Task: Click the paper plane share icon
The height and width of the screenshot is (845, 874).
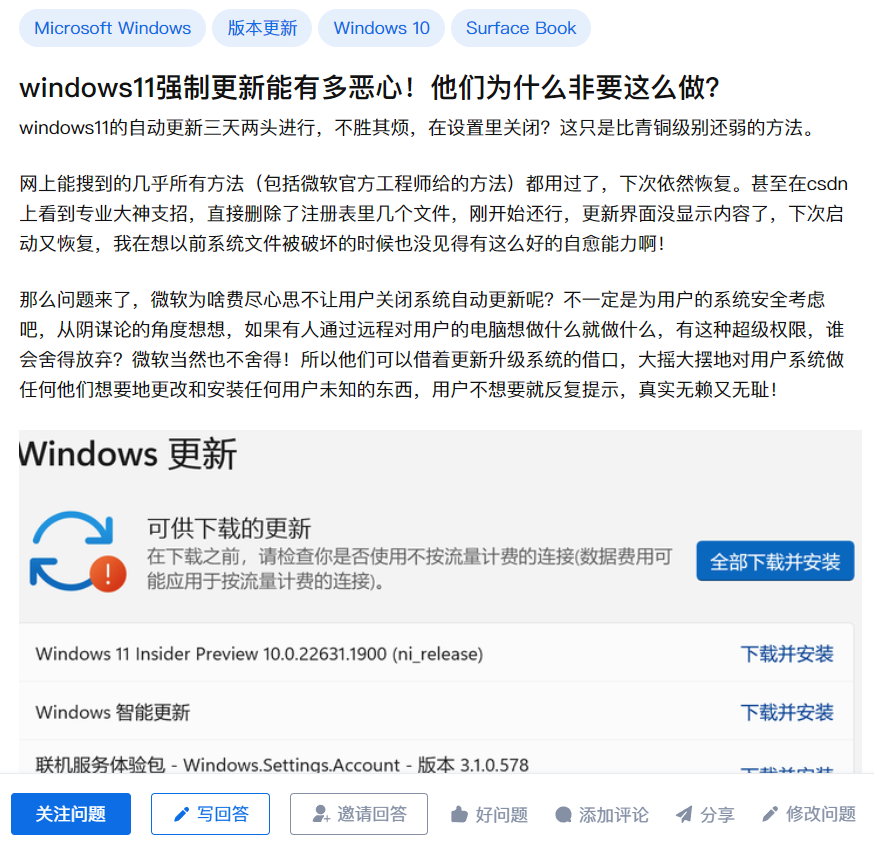Action: click(x=684, y=814)
